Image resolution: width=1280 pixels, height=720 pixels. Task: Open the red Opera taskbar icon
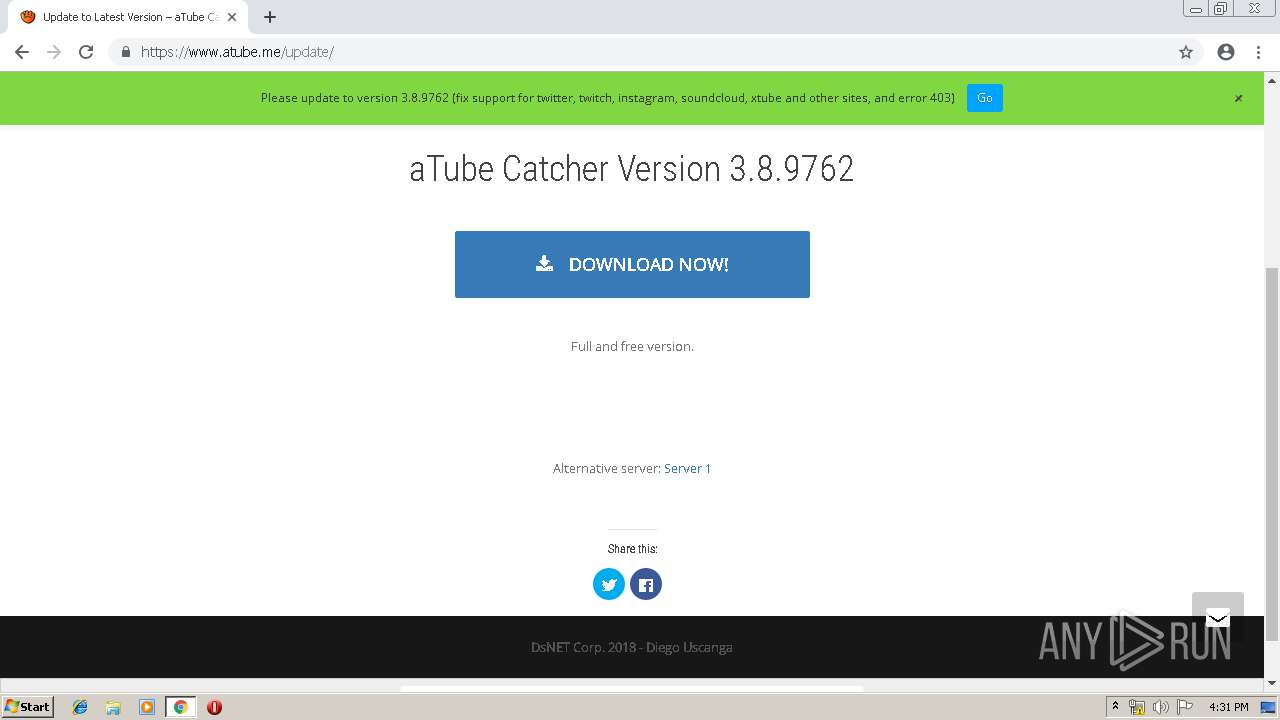point(214,707)
